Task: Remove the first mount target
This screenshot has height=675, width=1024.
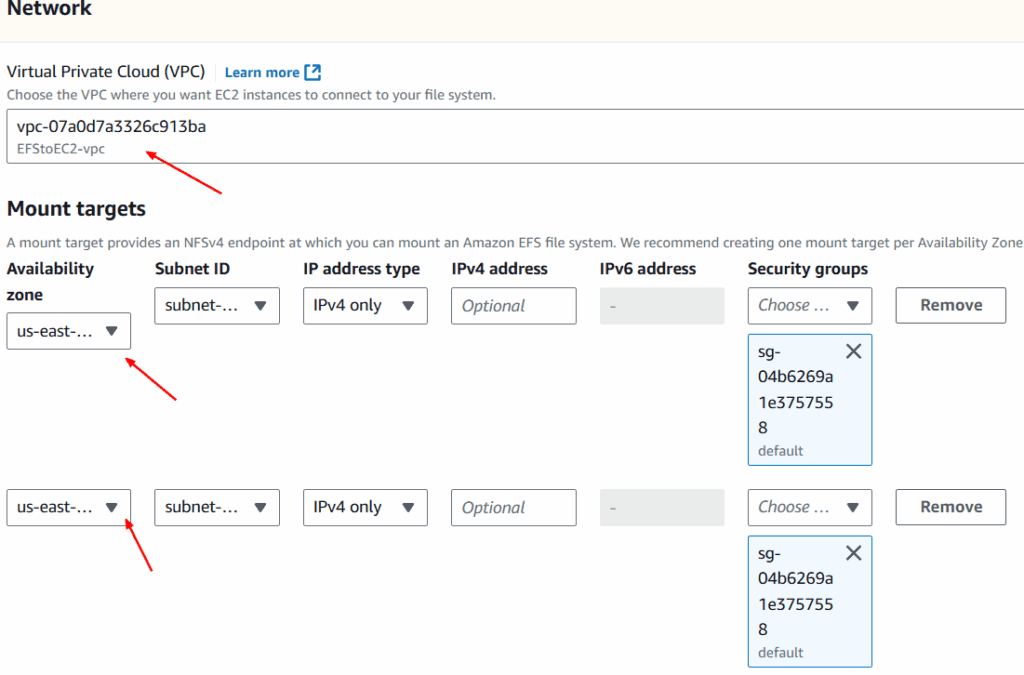Action: (x=951, y=306)
